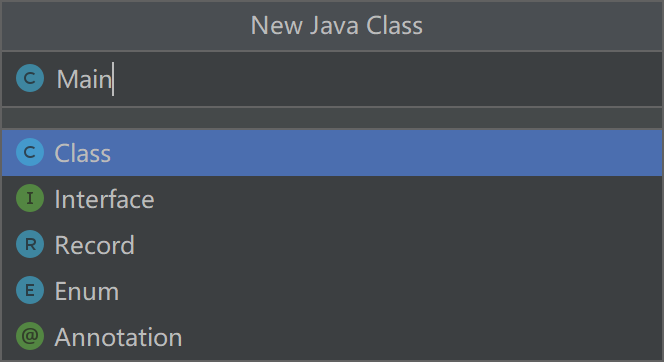This screenshot has width=664, height=362.
Task: Click the gray separator strip below name field
Action: (x=332, y=118)
